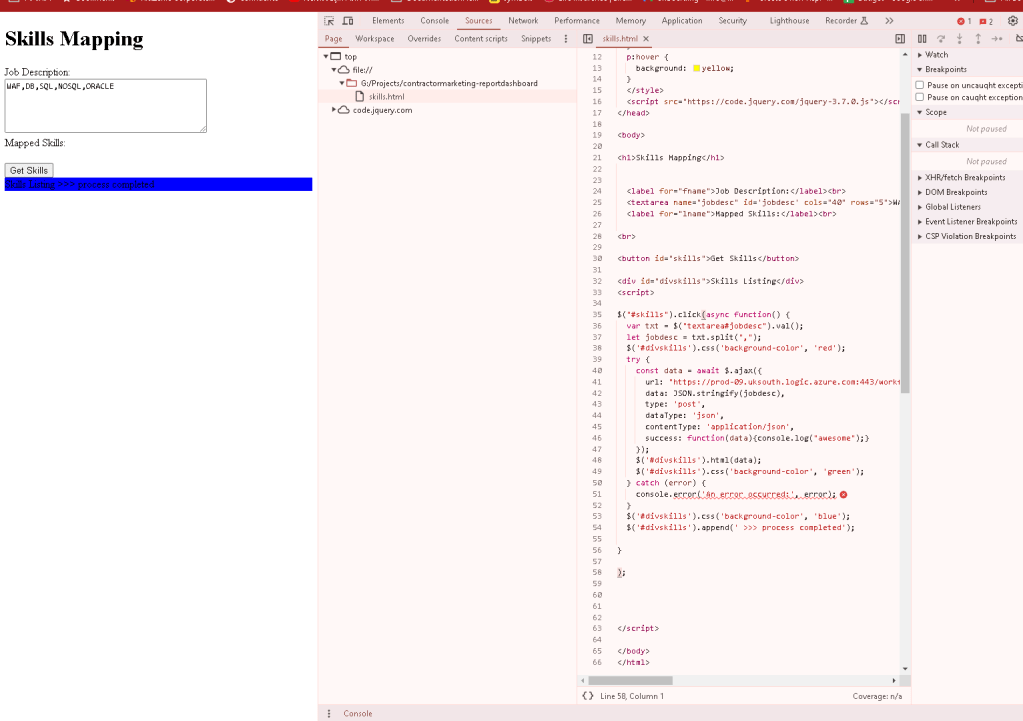Viewport: 1023px width, 721px height.
Task: Switch to the Elements tab
Action: 388,21
